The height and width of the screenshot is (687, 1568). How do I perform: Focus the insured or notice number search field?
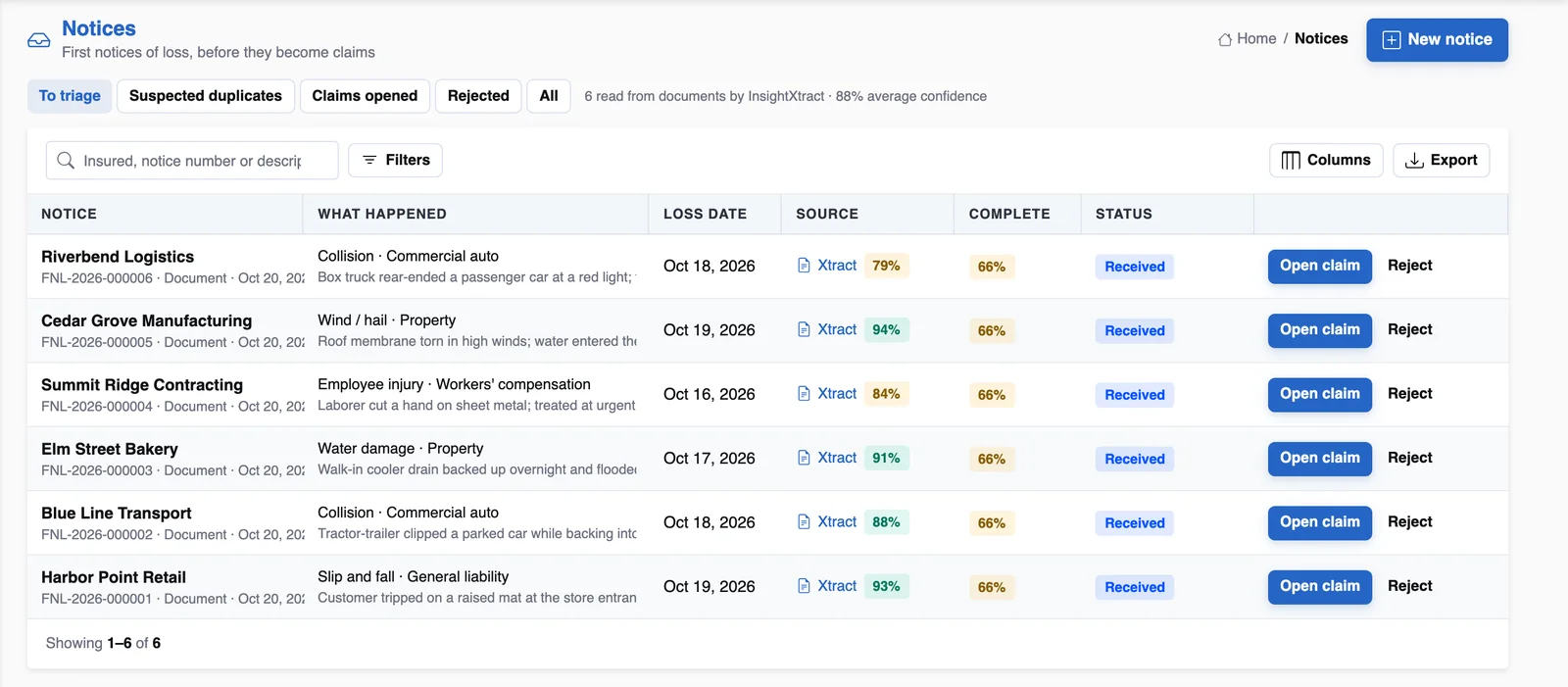pos(192,160)
